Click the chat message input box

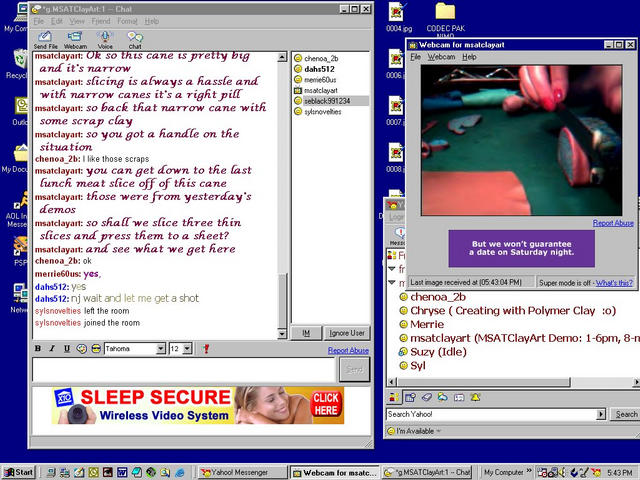pyautogui.click(x=184, y=370)
